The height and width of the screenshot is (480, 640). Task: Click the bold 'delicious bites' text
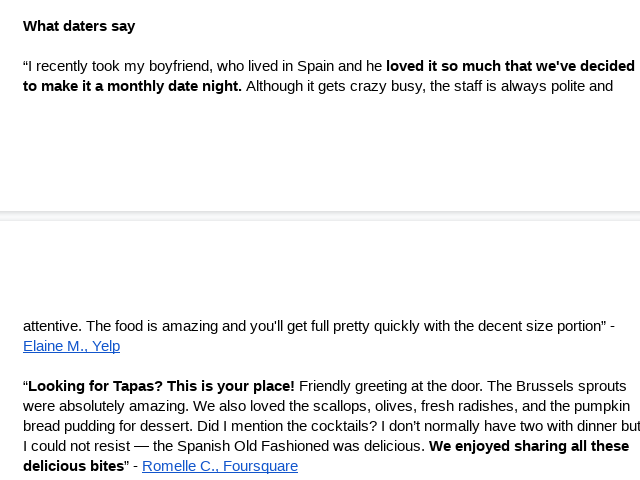pyautogui.click(x=73, y=466)
